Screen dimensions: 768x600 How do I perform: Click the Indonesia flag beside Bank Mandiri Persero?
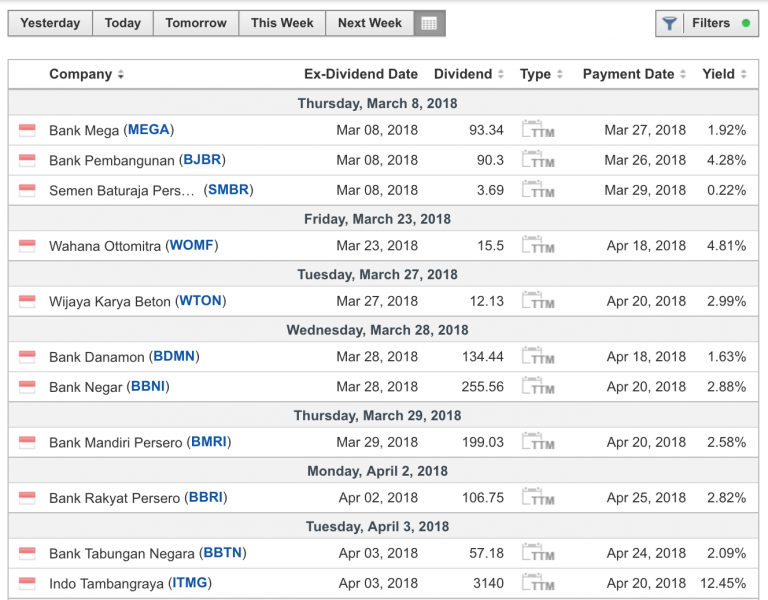coord(27,443)
